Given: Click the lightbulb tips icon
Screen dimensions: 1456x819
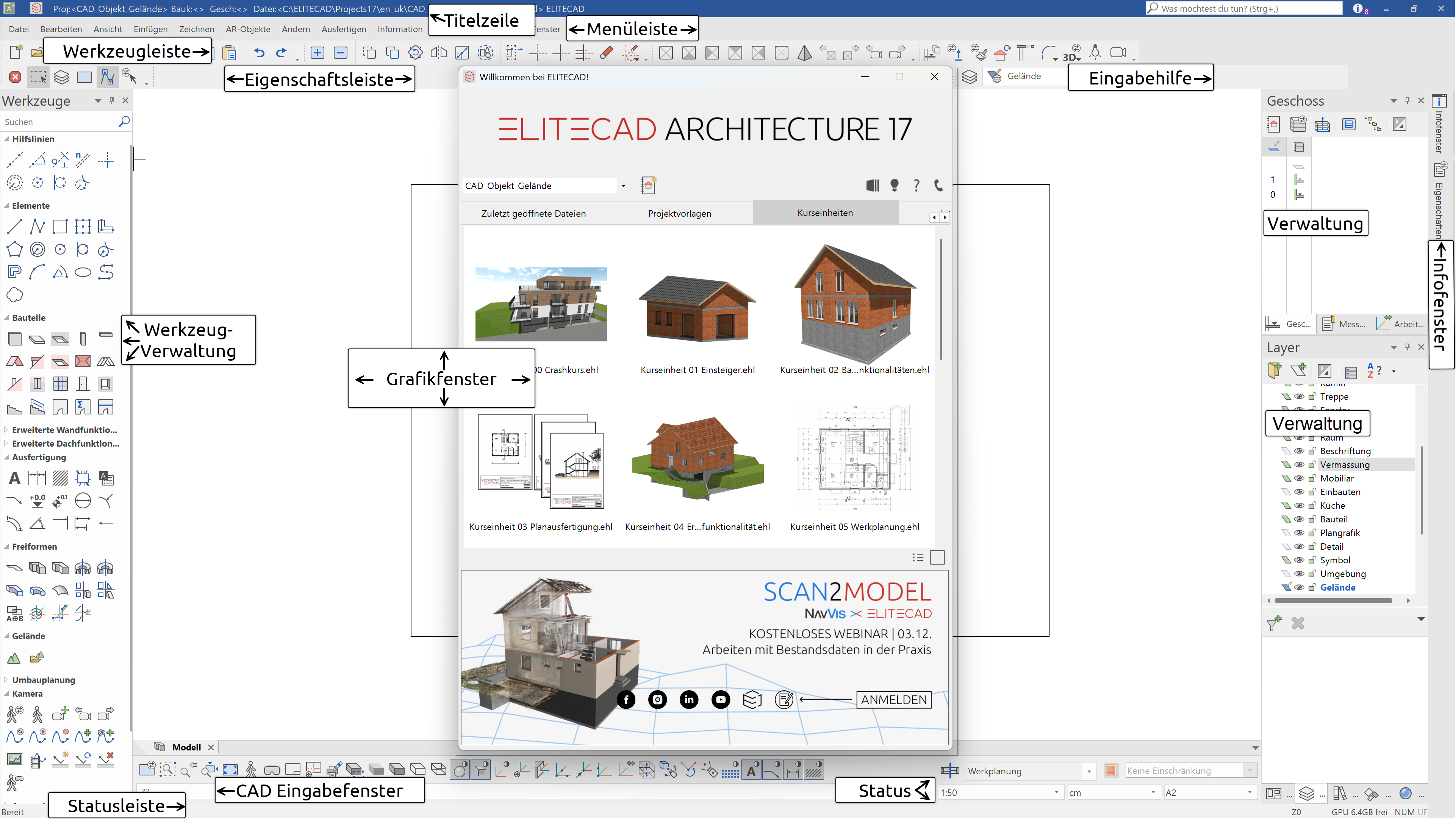Looking at the screenshot, I should point(894,185).
